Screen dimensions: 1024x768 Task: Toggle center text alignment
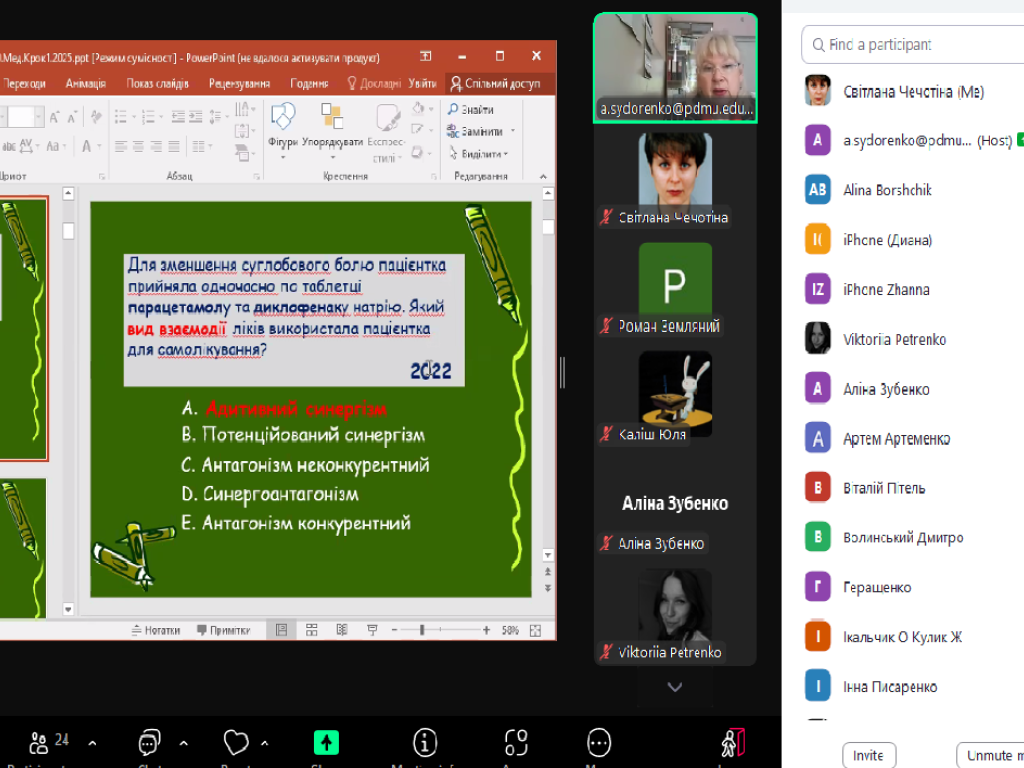[138, 146]
